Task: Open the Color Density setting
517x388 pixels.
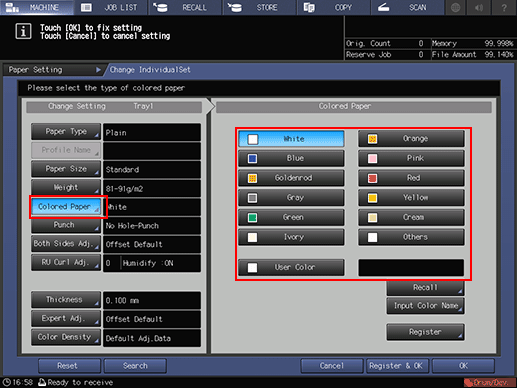Action: [x=66, y=337]
